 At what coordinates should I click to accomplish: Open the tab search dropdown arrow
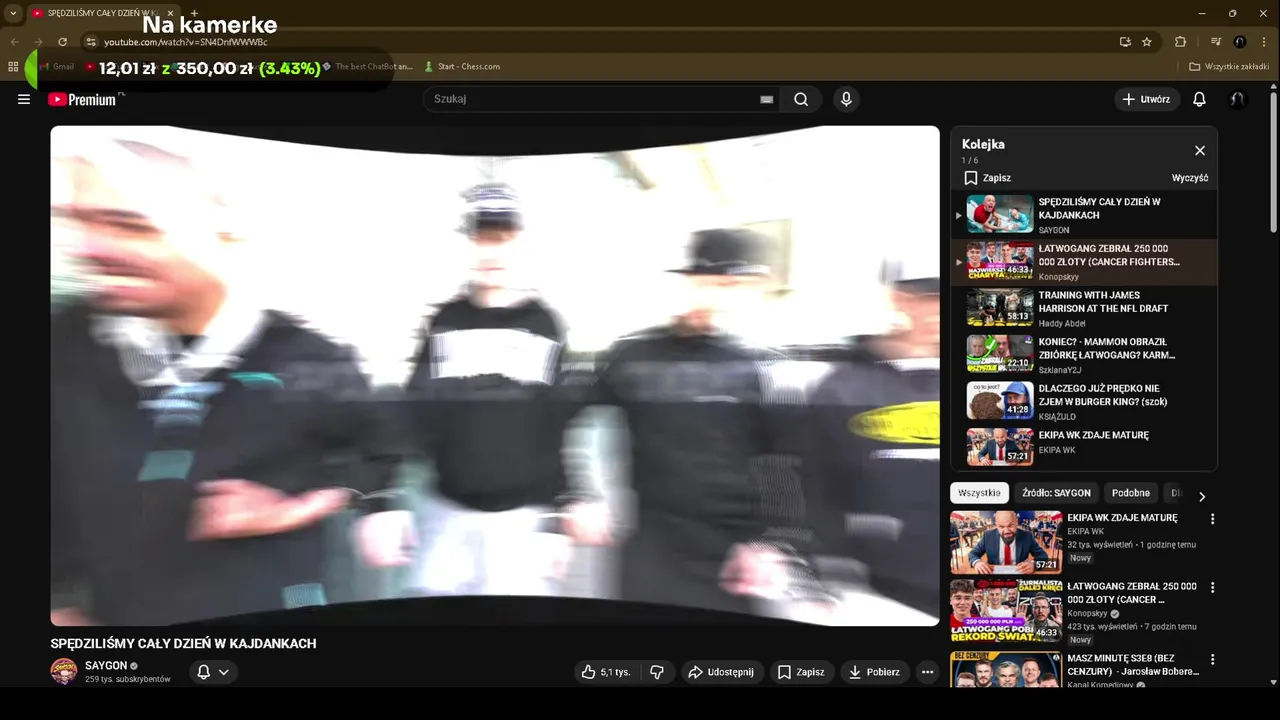13,13
